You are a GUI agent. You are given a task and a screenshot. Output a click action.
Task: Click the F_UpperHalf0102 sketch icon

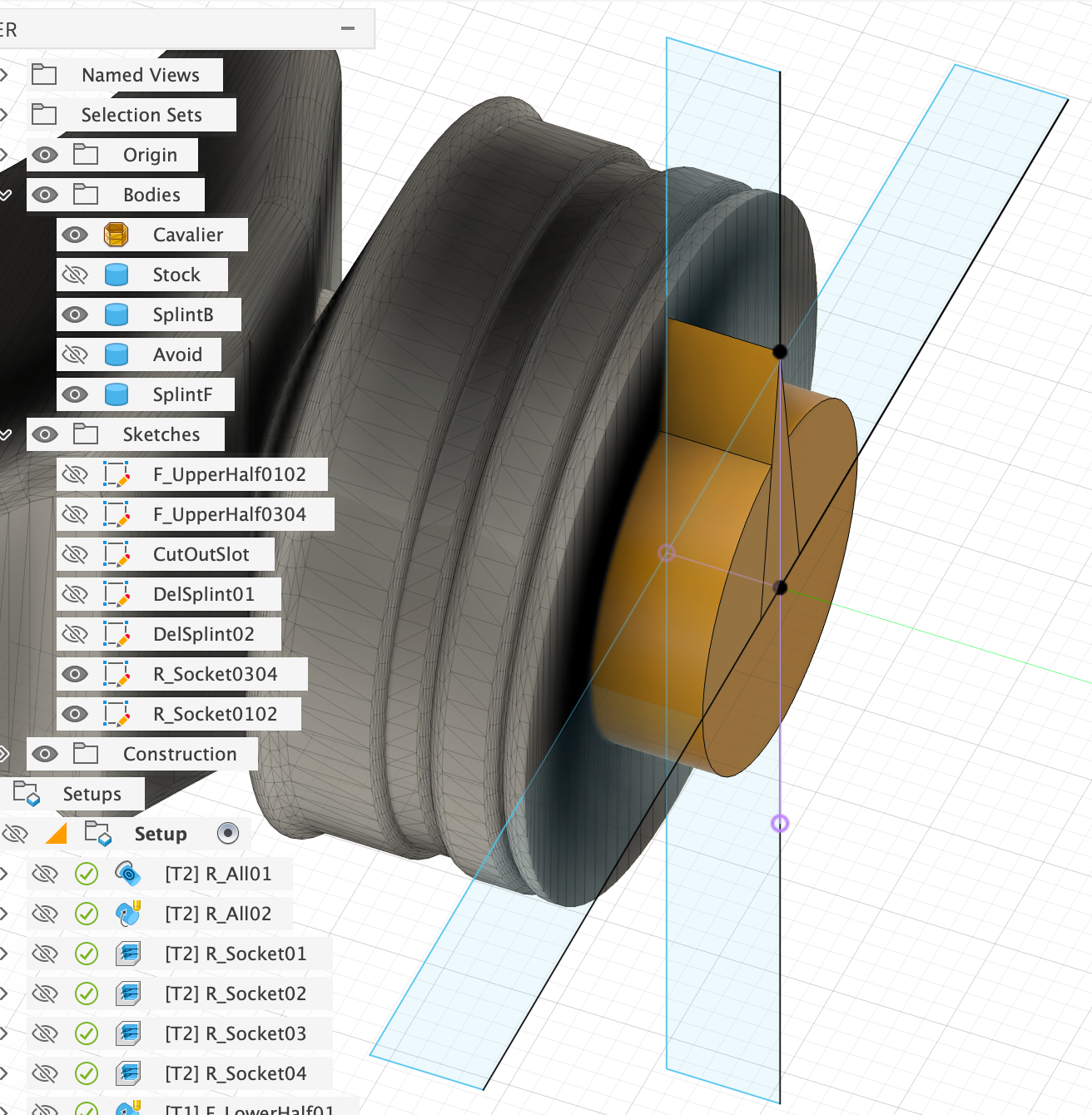coord(117,474)
